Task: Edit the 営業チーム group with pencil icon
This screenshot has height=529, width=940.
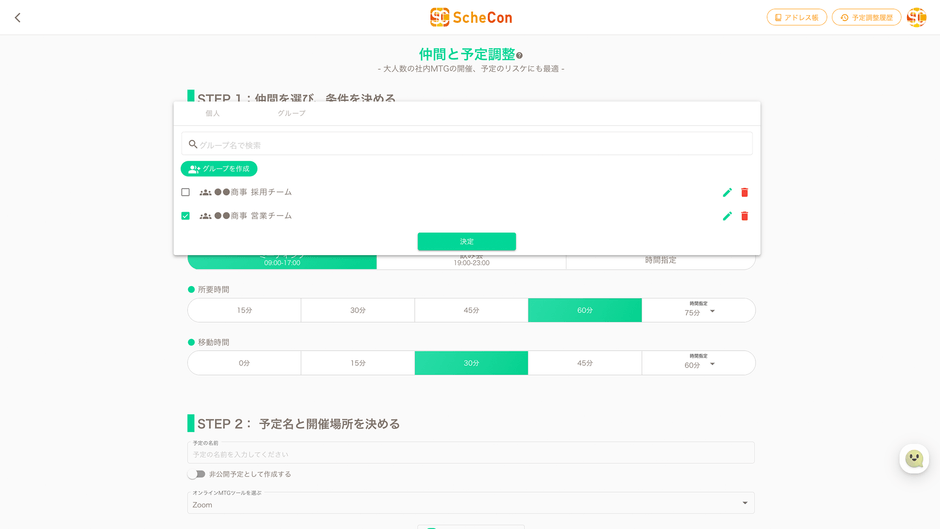Action: (727, 216)
